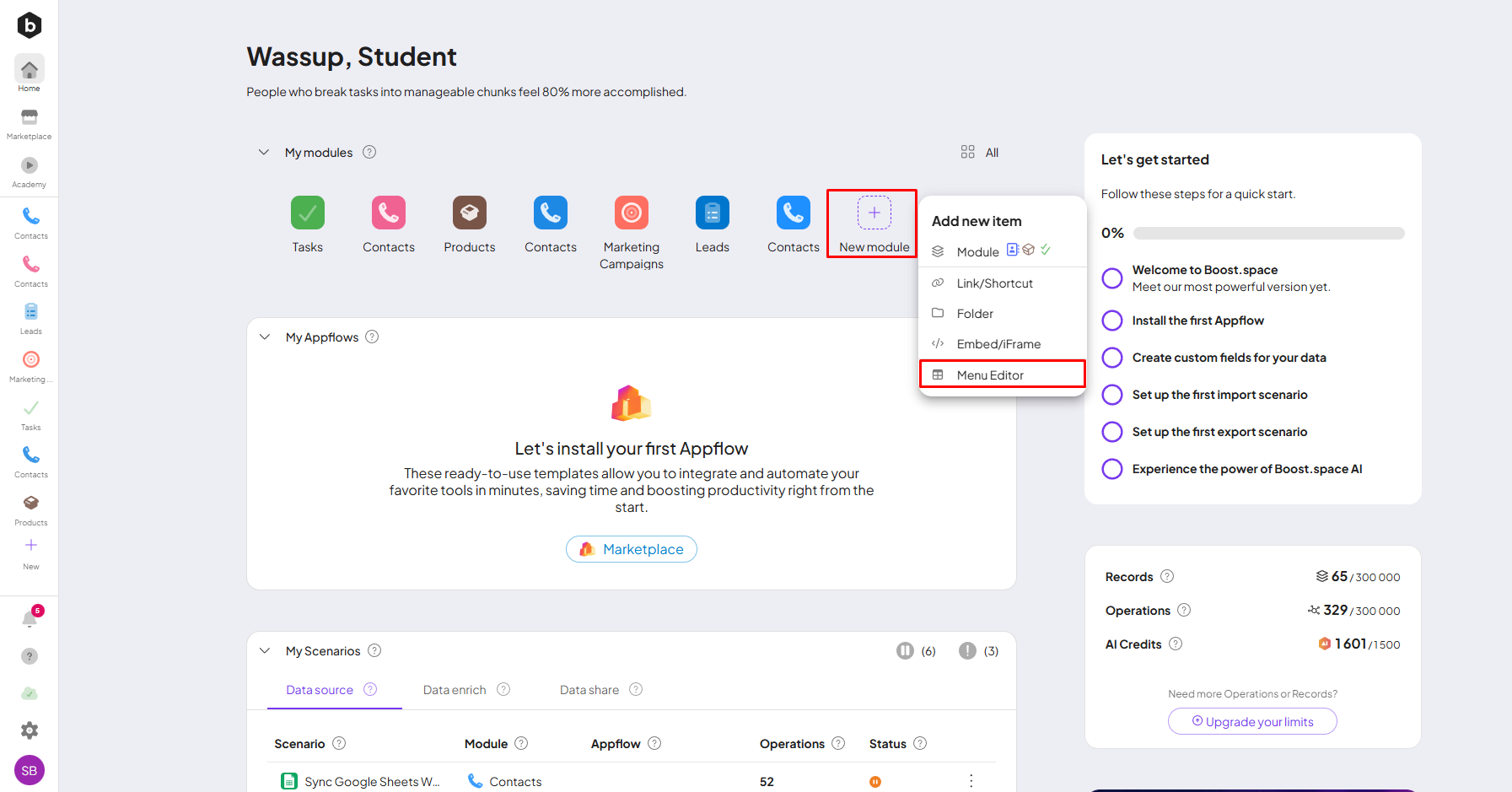The width and height of the screenshot is (1512, 792).
Task: Open the Products module tile
Action: point(469,213)
